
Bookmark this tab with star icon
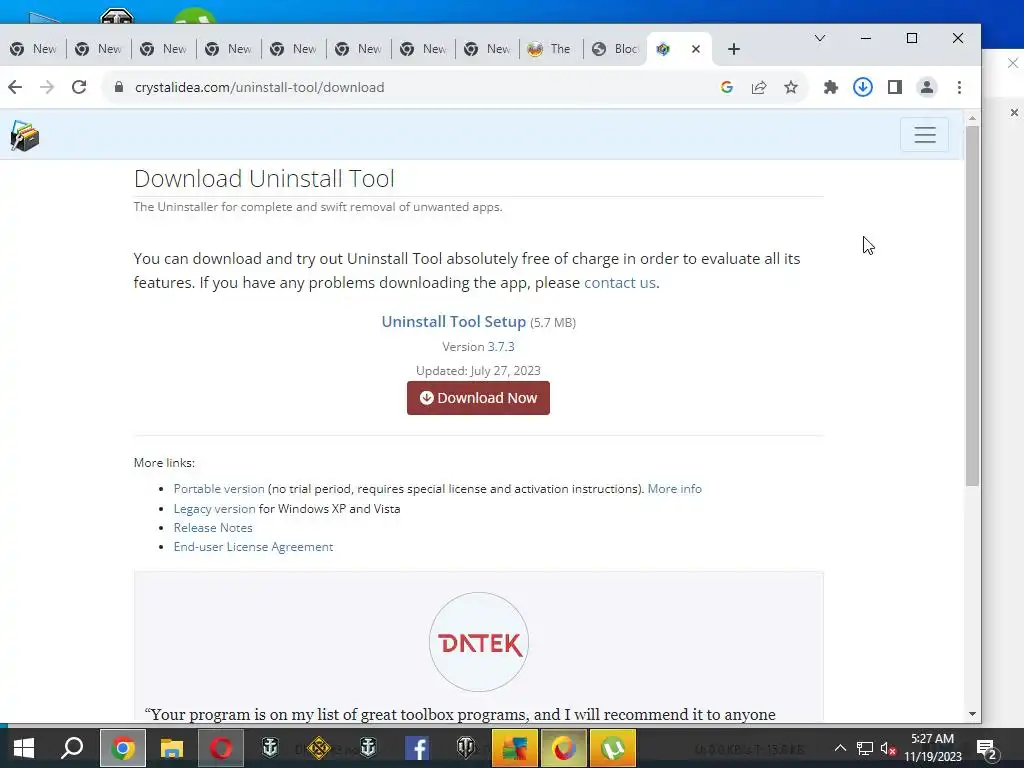point(791,87)
